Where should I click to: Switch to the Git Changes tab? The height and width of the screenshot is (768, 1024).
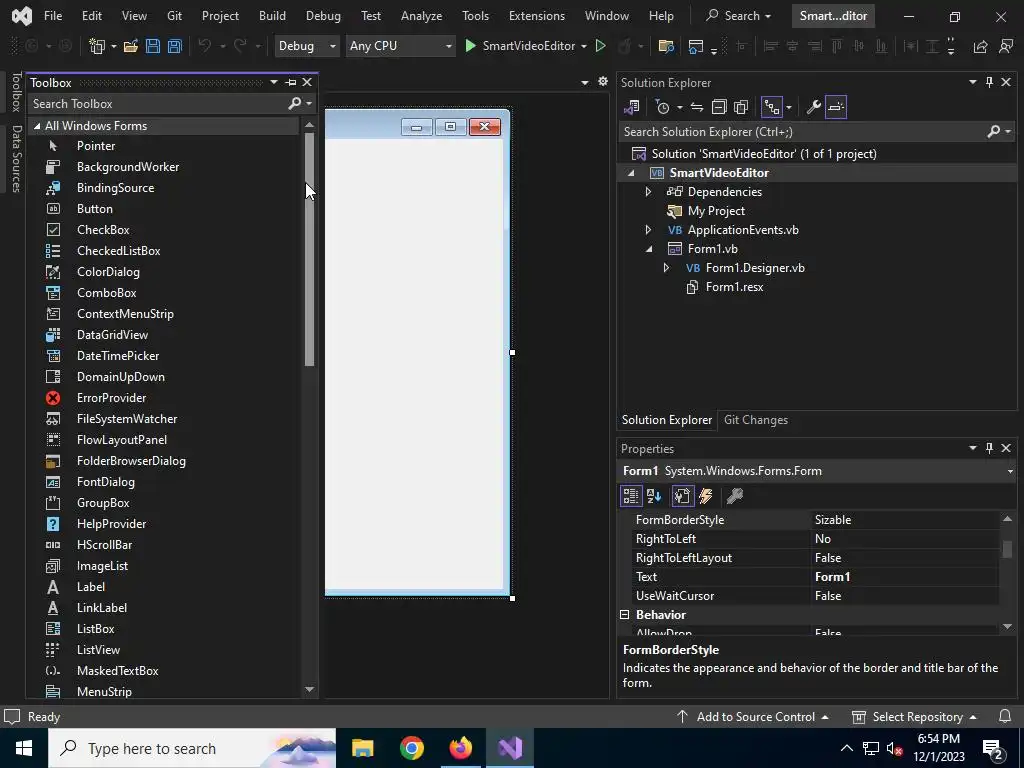756,420
